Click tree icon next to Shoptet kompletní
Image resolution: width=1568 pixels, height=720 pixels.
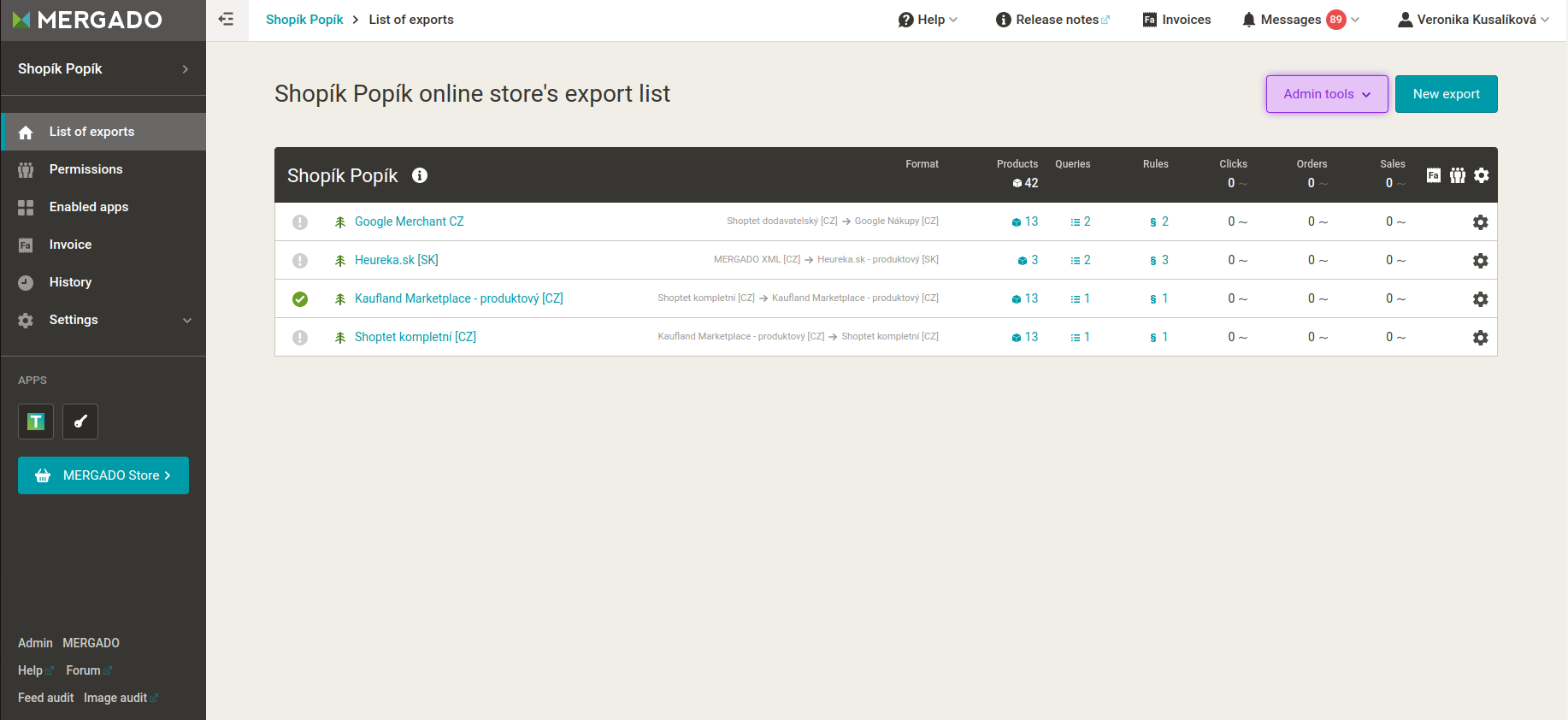click(340, 338)
